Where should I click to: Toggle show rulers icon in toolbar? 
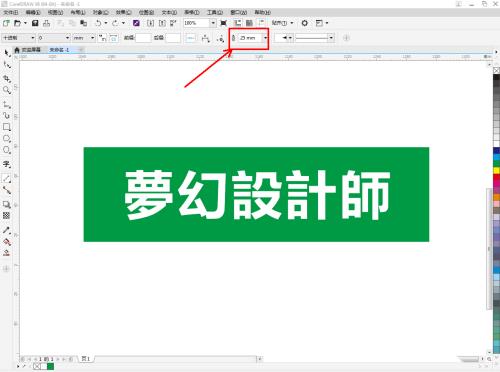click(x=237, y=23)
